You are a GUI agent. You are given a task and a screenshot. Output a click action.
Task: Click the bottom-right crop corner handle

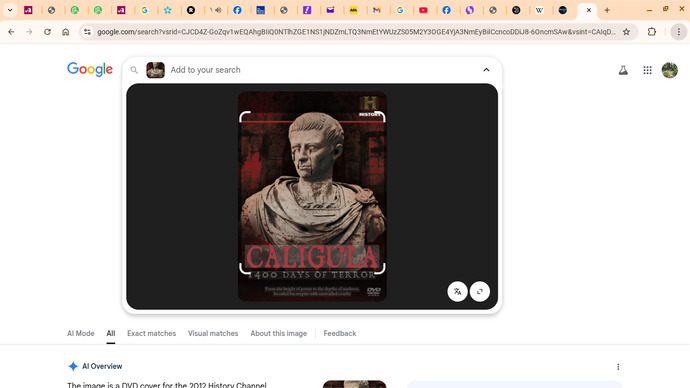pos(380,268)
